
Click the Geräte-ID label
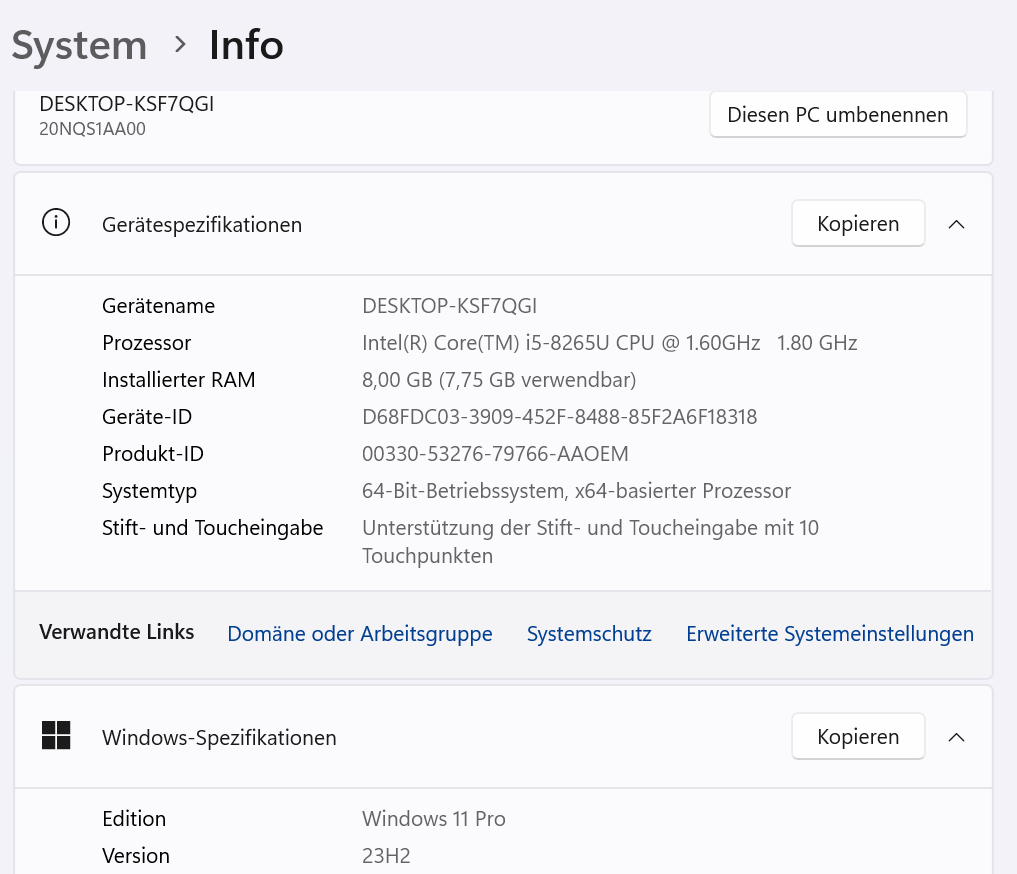[x=147, y=416]
